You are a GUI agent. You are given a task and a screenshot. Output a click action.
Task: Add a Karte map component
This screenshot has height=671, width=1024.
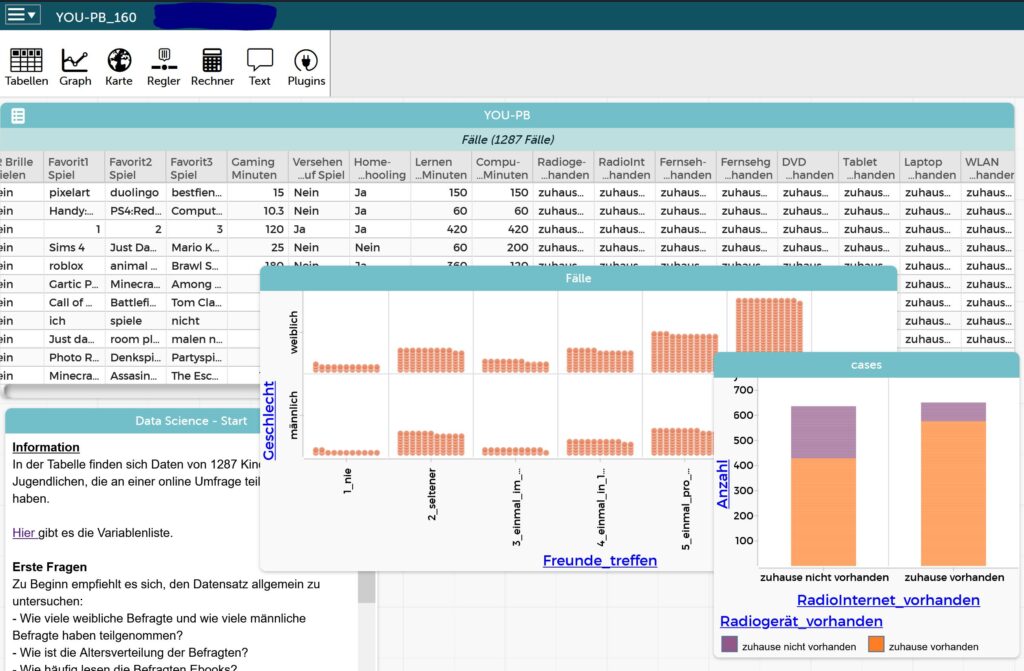(x=119, y=66)
